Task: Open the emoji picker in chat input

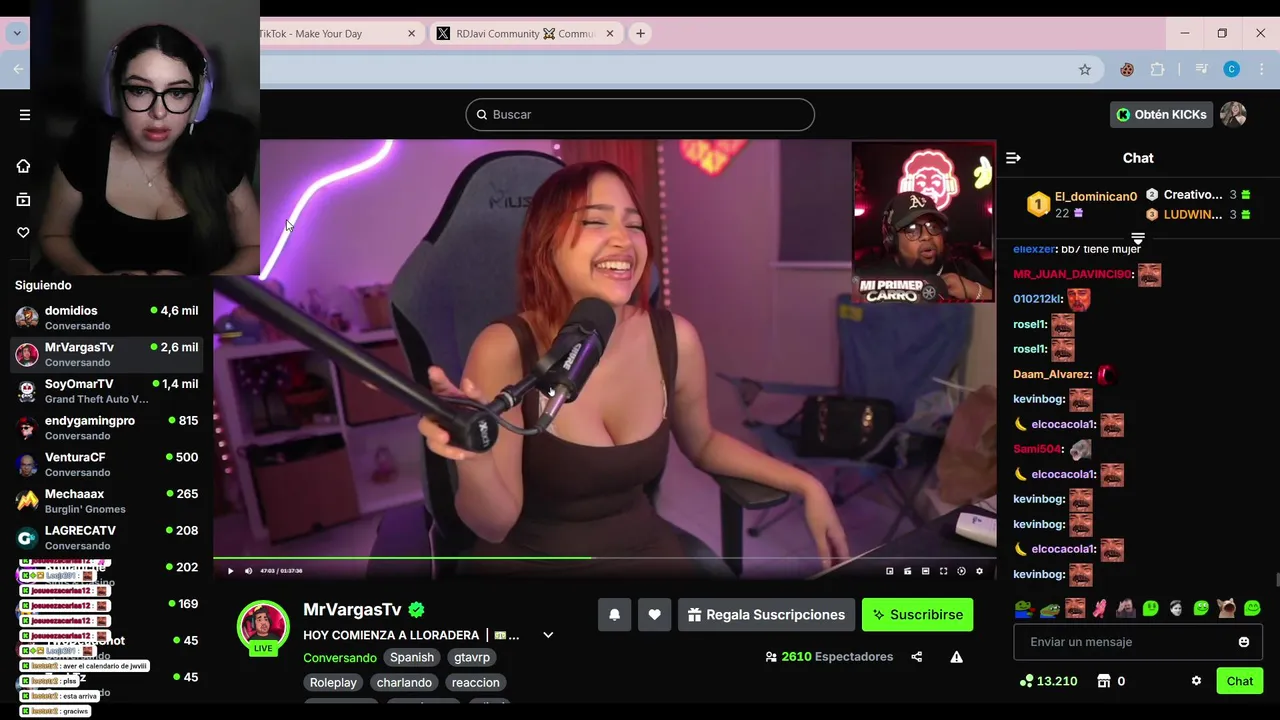Action: tap(1244, 642)
